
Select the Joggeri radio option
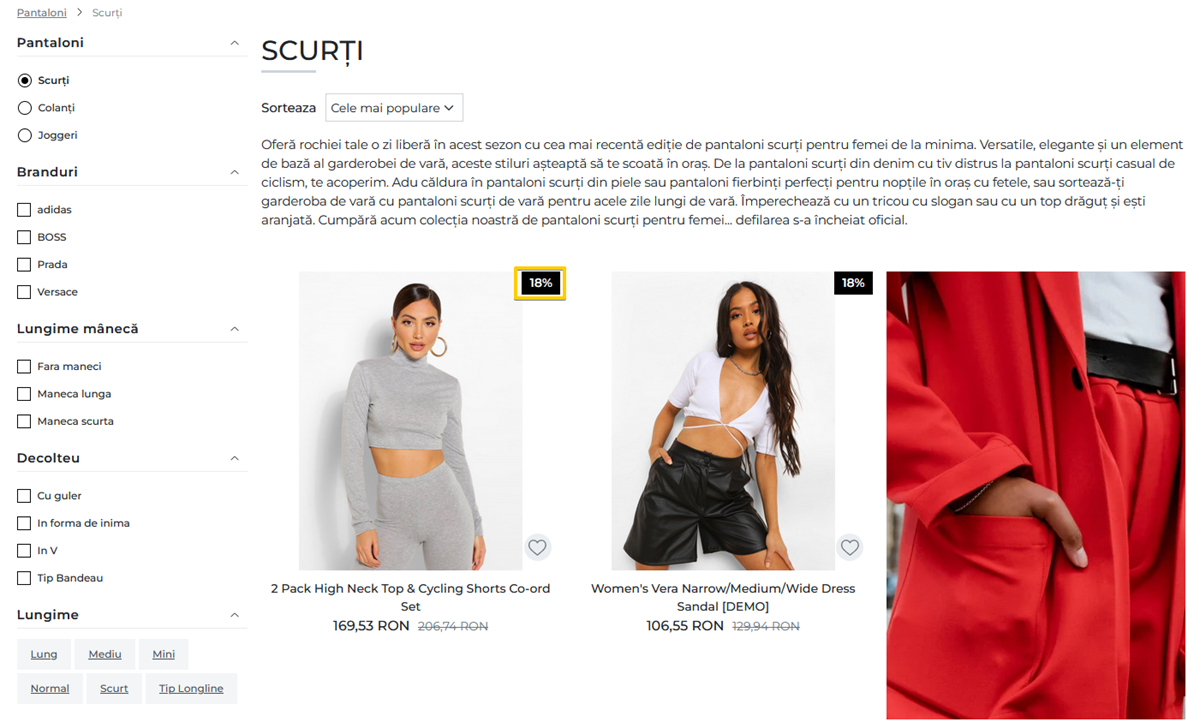coord(25,135)
